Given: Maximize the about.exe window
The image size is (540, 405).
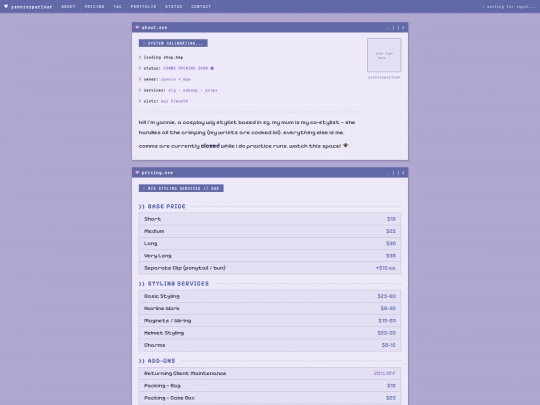Looking at the screenshot, I should 396,28.
